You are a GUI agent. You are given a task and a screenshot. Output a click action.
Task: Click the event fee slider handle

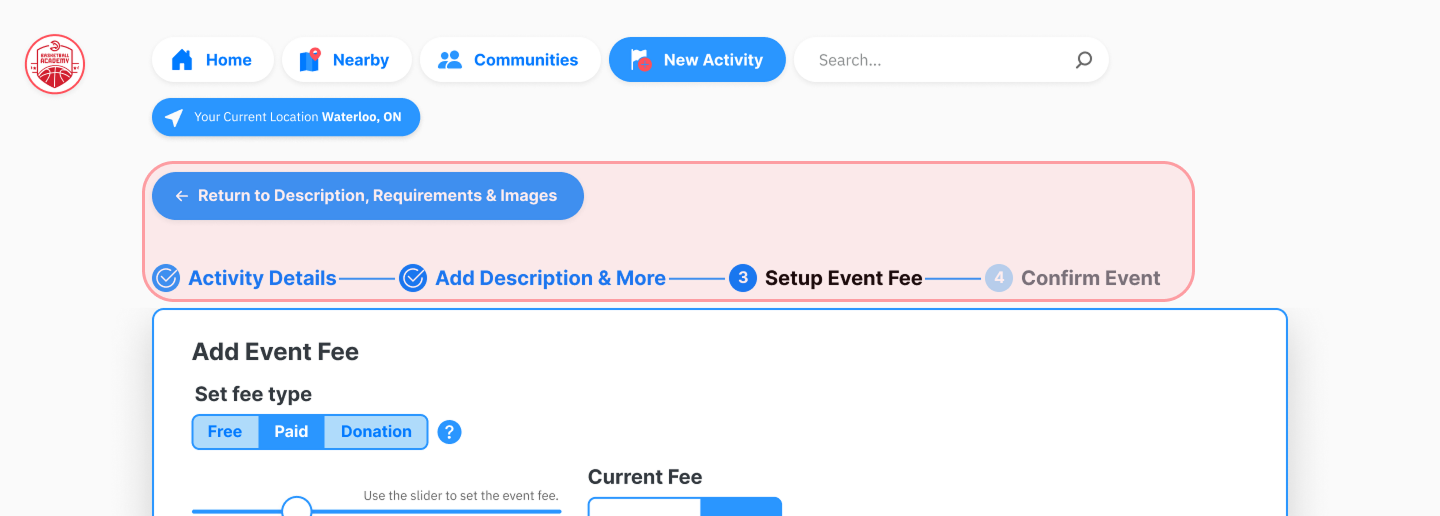(x=297, y=509)
